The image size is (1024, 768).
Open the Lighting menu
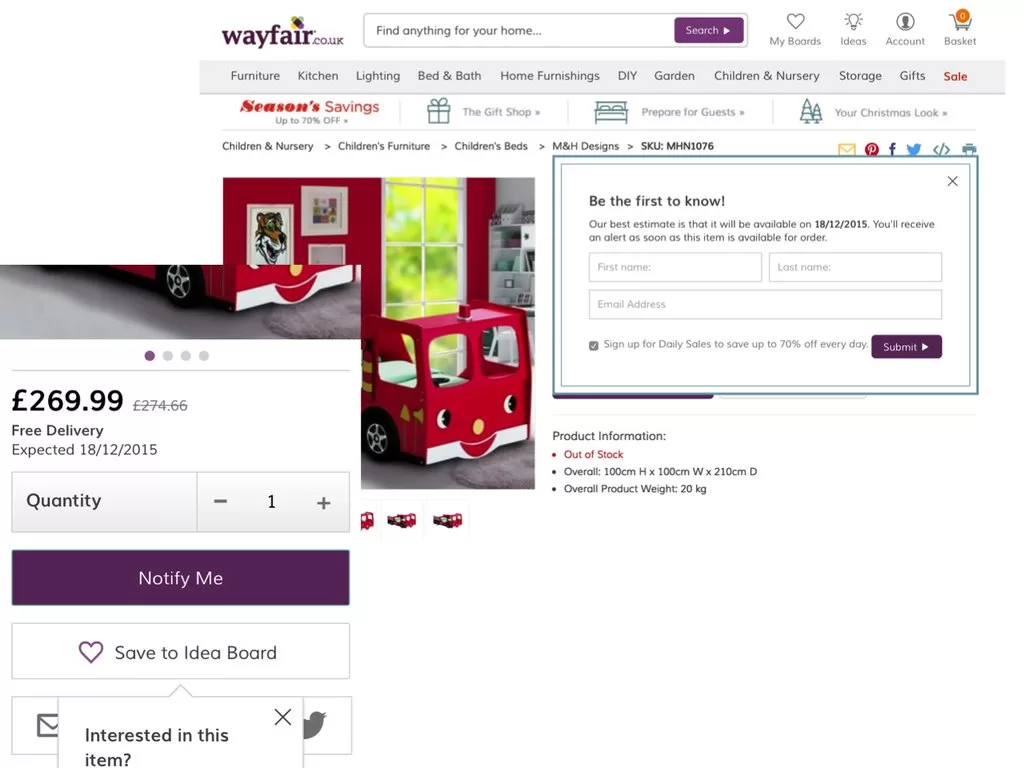coord(378,76)
